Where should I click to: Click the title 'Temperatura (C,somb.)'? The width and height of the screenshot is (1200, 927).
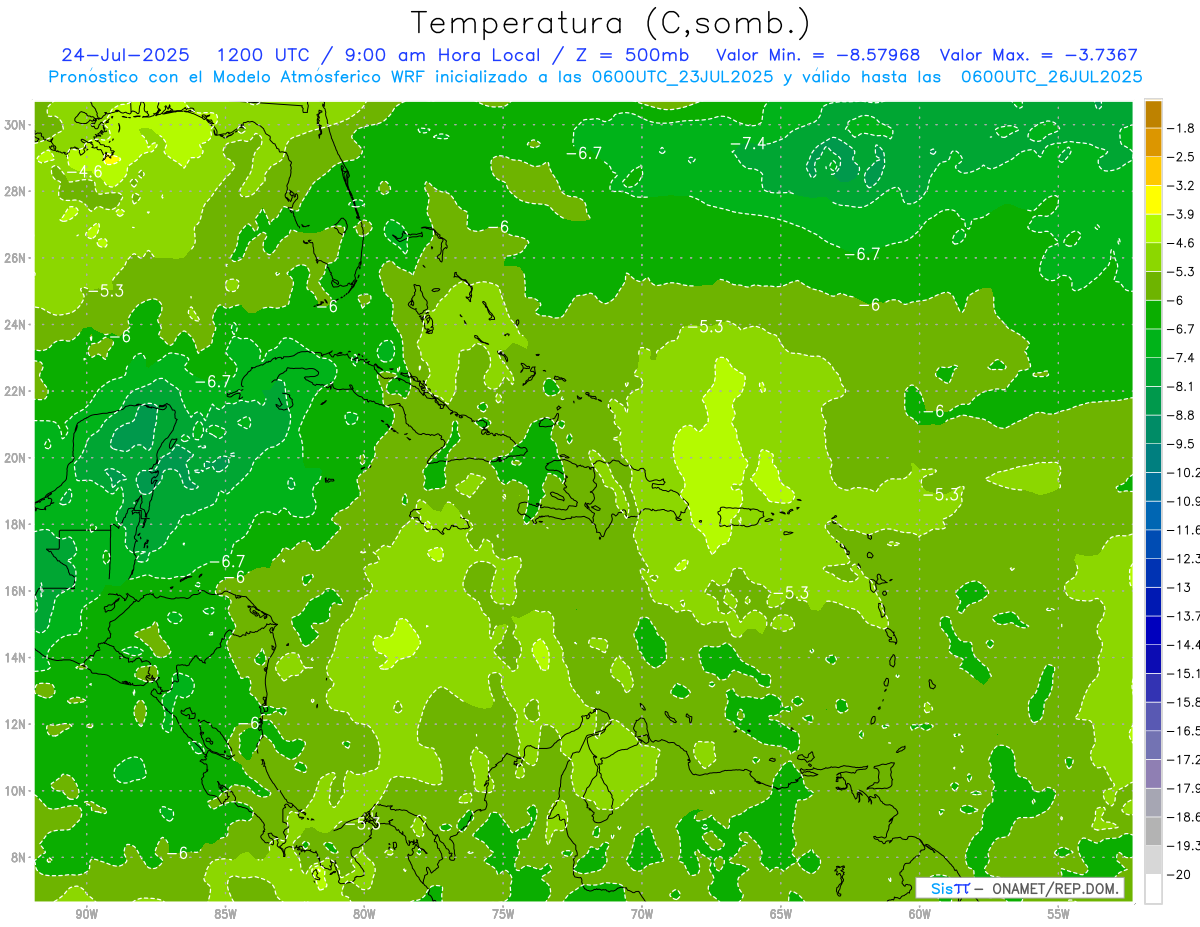point(610,23)
